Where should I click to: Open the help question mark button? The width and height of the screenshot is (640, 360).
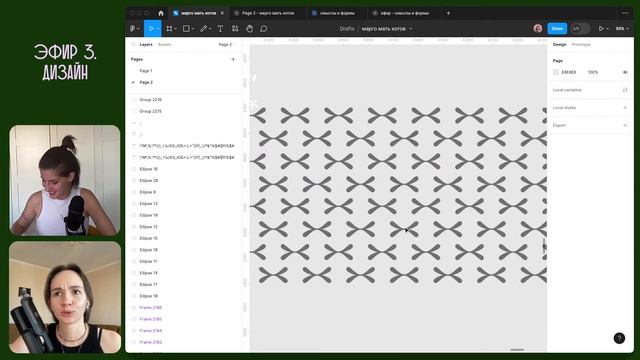coord(619,338)
